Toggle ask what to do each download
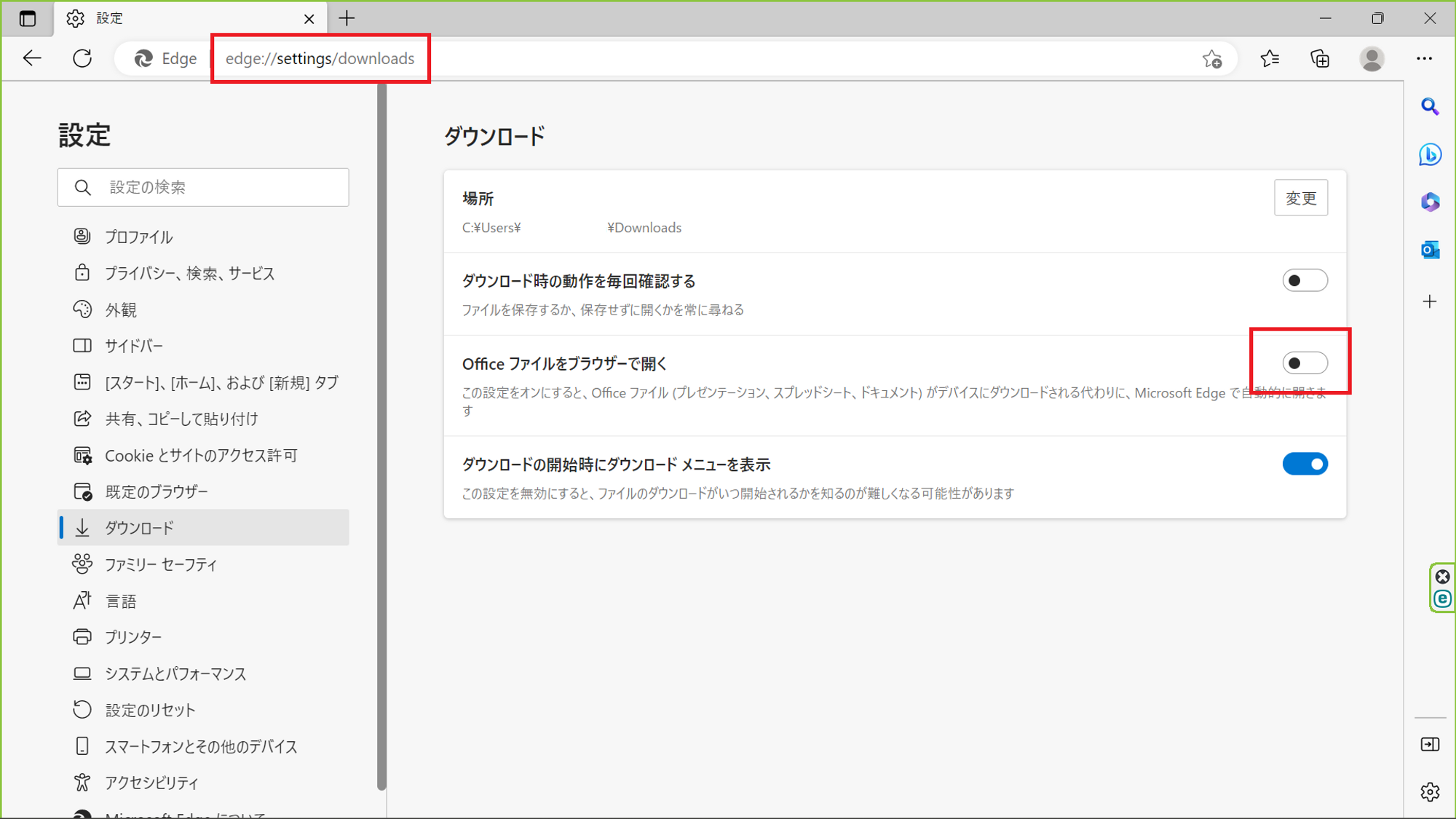The height and width of the screenshot is (819, 1456). pyautogui.click(x=1305, y=280)
